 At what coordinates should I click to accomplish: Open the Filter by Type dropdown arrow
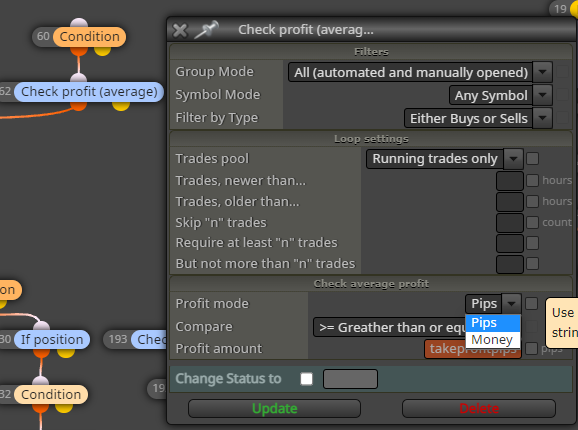(x=542, y=118)
